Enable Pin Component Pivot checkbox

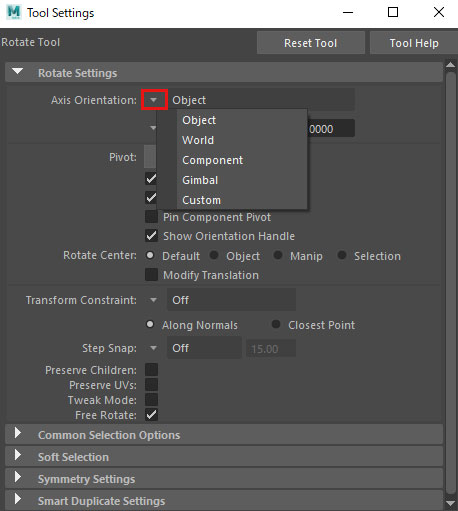pyautogui.click(x=151, y=217)
